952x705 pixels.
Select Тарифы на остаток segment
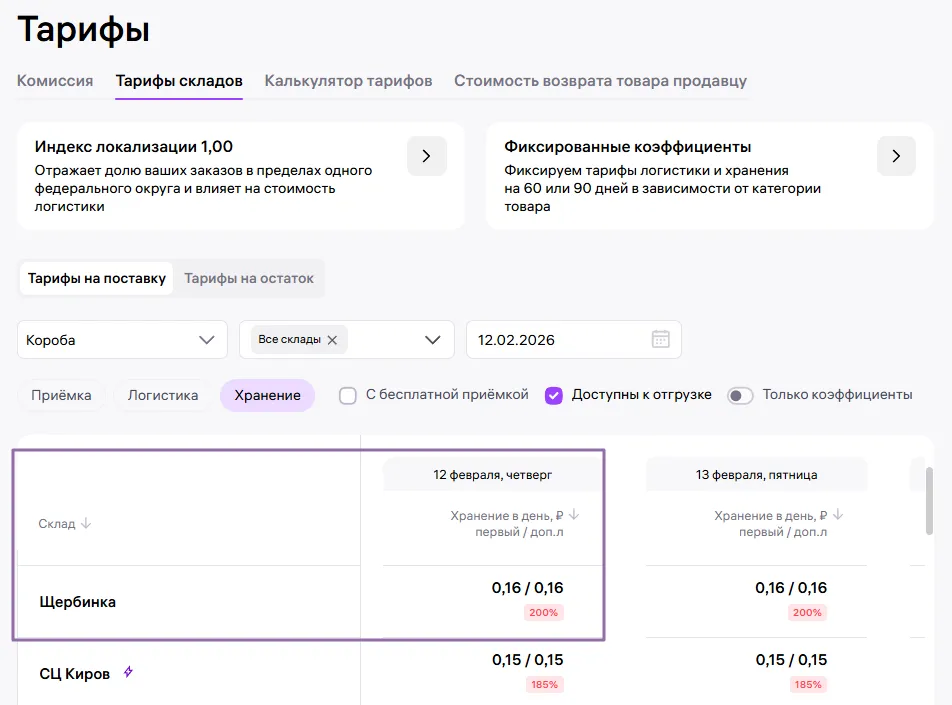tap(249, 279)
